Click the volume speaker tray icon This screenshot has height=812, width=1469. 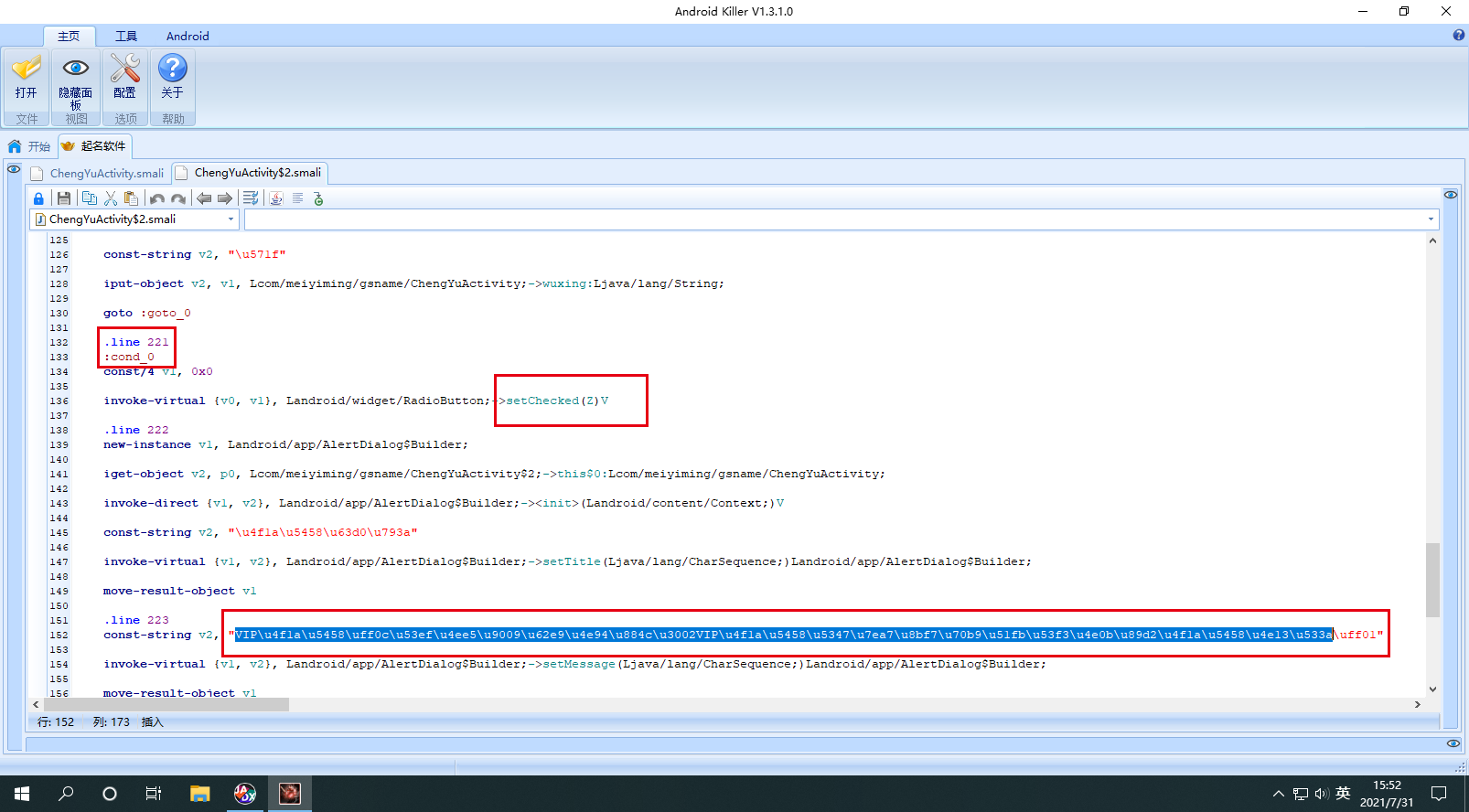[x=1322, y=794]
